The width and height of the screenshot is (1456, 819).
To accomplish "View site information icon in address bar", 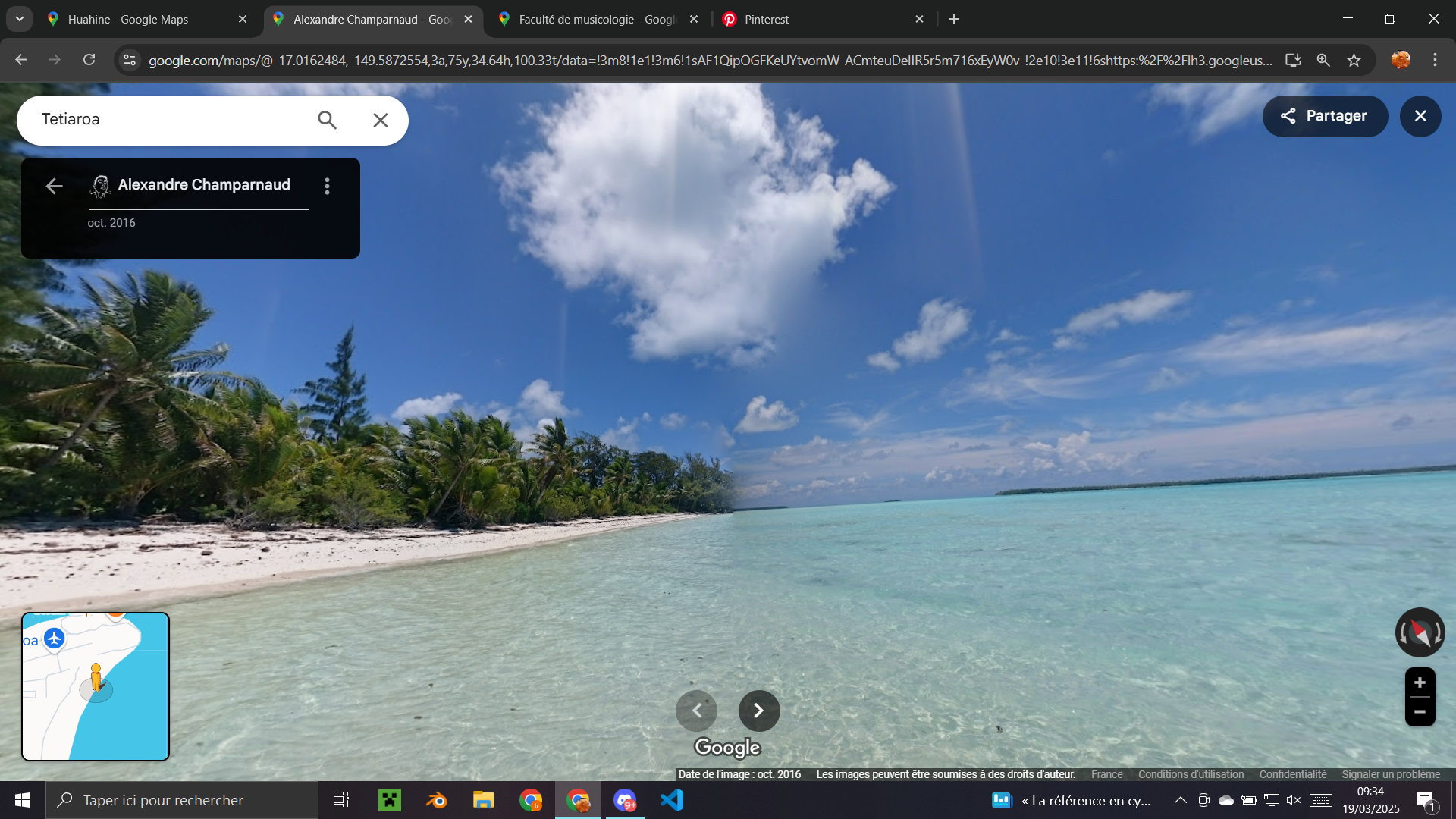I will 130,60.
